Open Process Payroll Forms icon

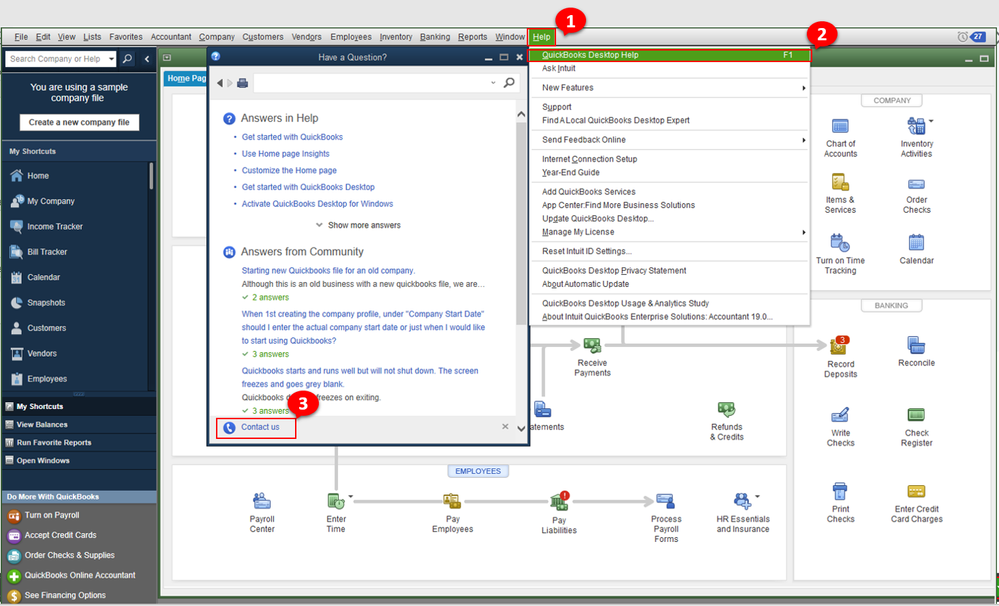[x=665, y=501]
